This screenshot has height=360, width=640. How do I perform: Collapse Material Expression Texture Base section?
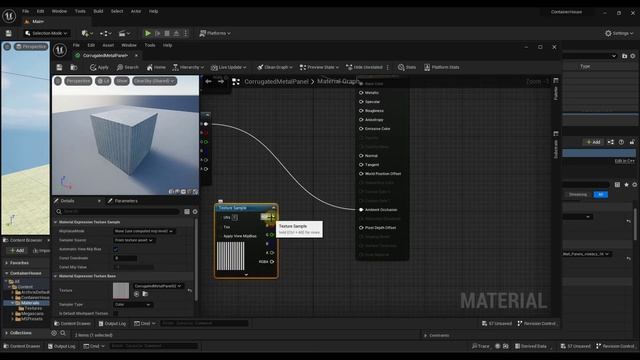tap(56, 276)
